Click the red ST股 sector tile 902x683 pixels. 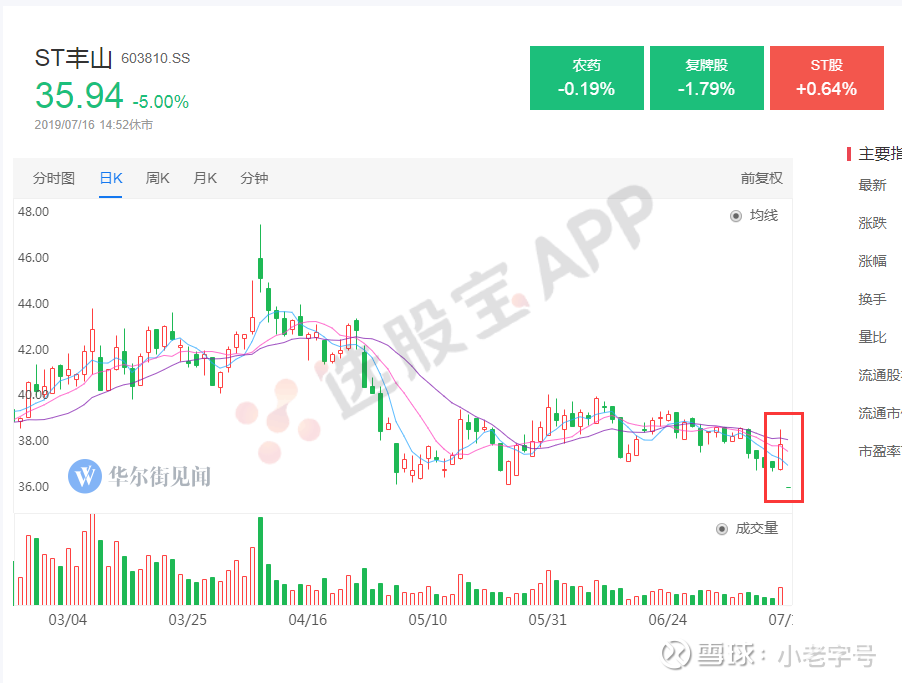click(826, 78)
